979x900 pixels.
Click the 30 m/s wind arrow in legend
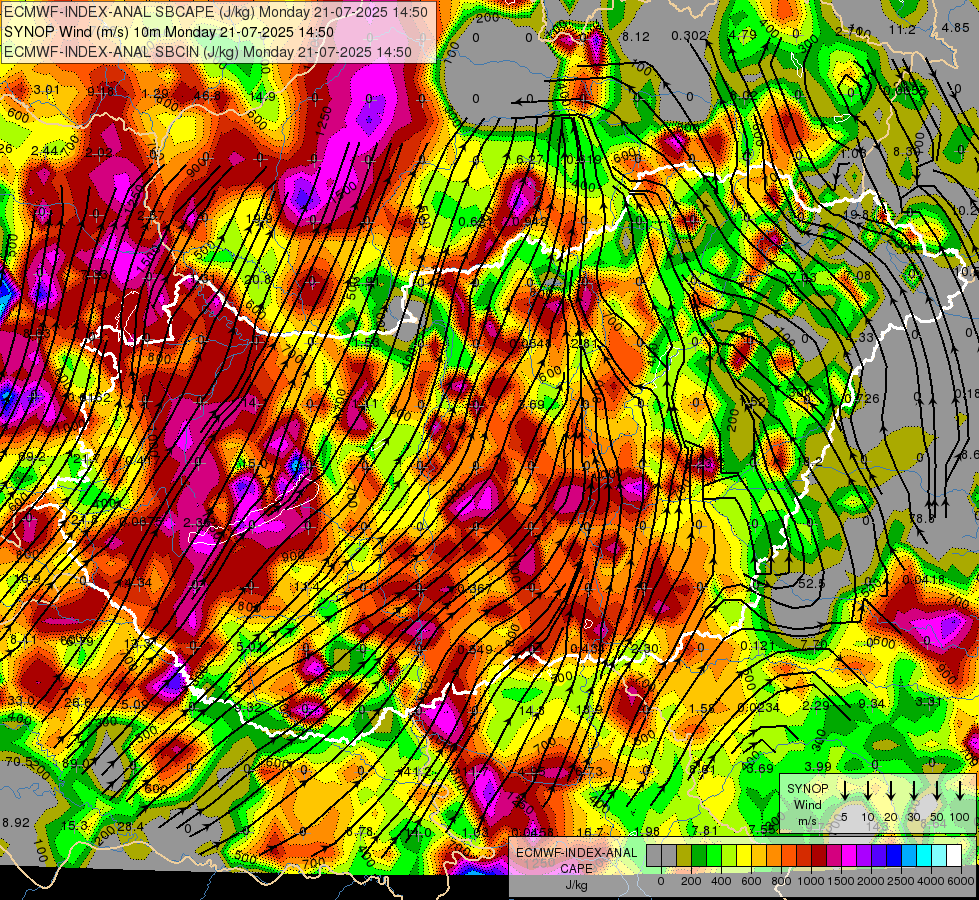[x=914, y=790]
